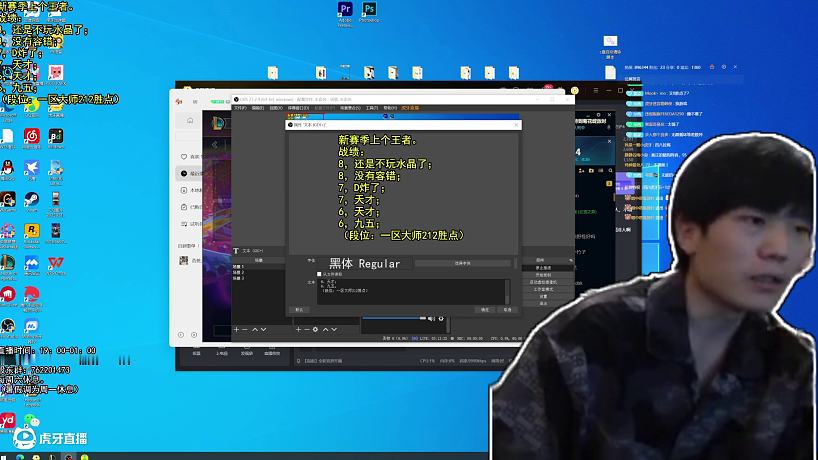
Task: Enable the read from file checkbox
Action: point(319,273)
